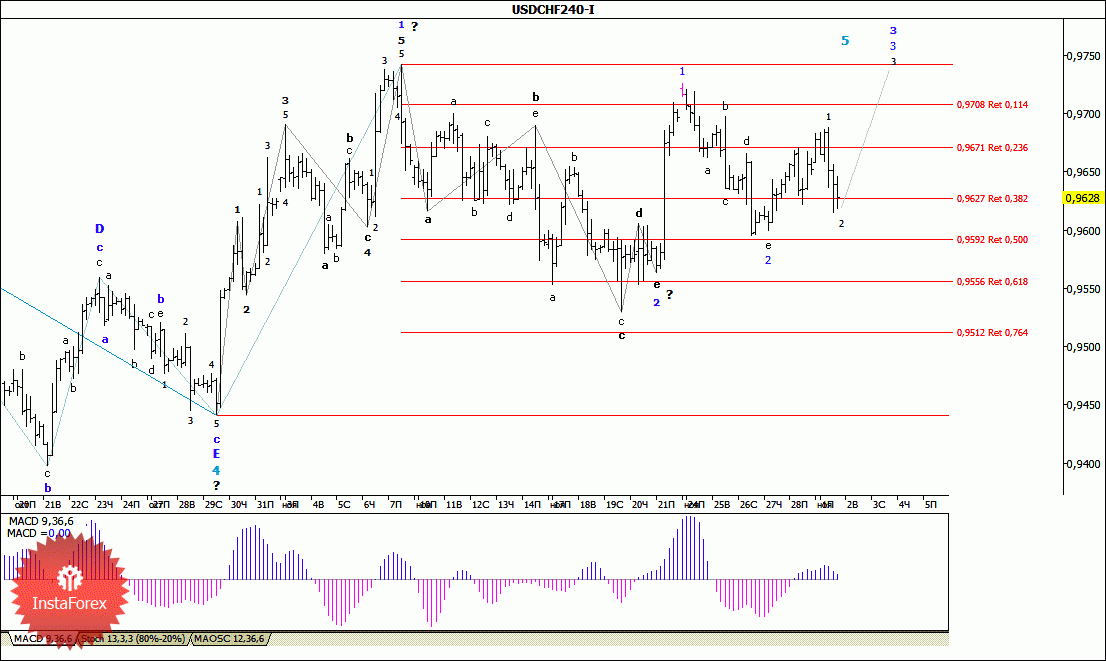Image resolution: width=1106 pixels, height=661 pixels.
Task: Click the 14П date axis label
Action: [x=532, y=504]
